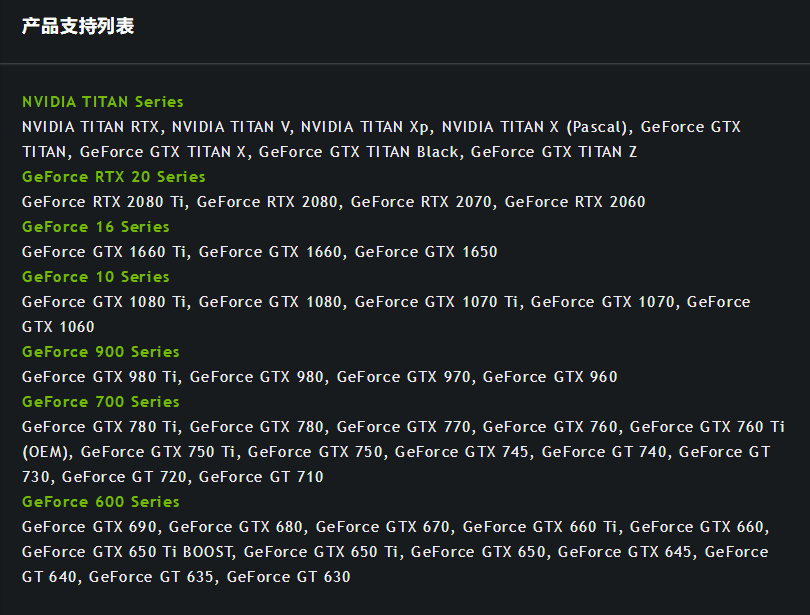The height and width of the screenshot is (615, 810).
Task: Click 'GeForce GTX 645' entry
Action: coord(625,552)
